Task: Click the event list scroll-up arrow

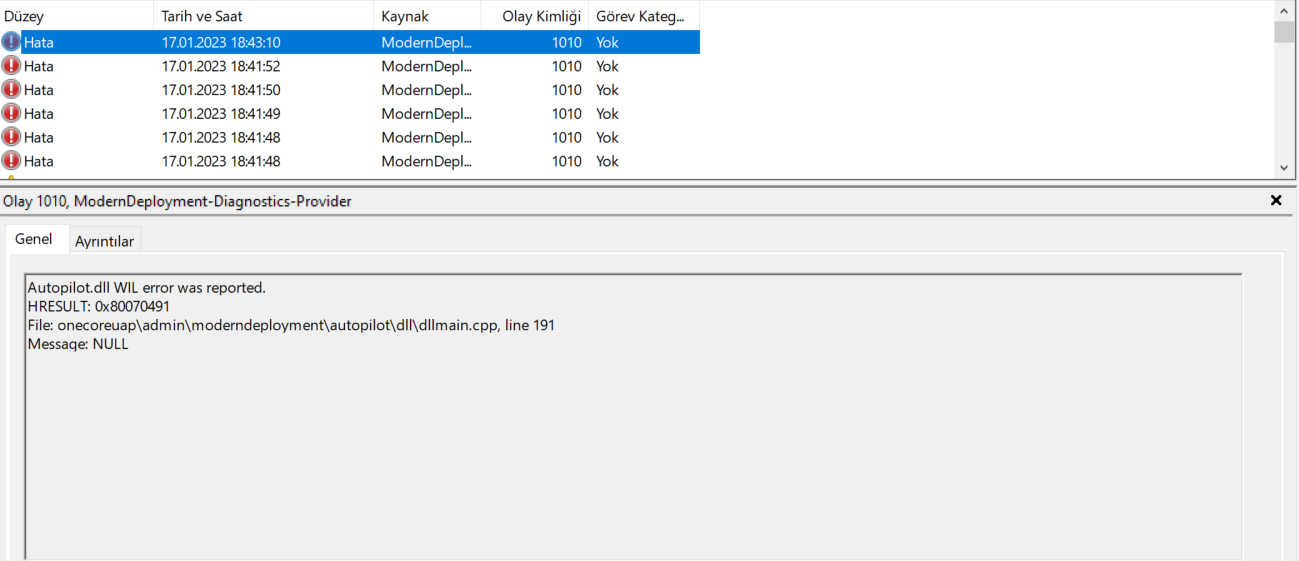Action: point(1284,11)
